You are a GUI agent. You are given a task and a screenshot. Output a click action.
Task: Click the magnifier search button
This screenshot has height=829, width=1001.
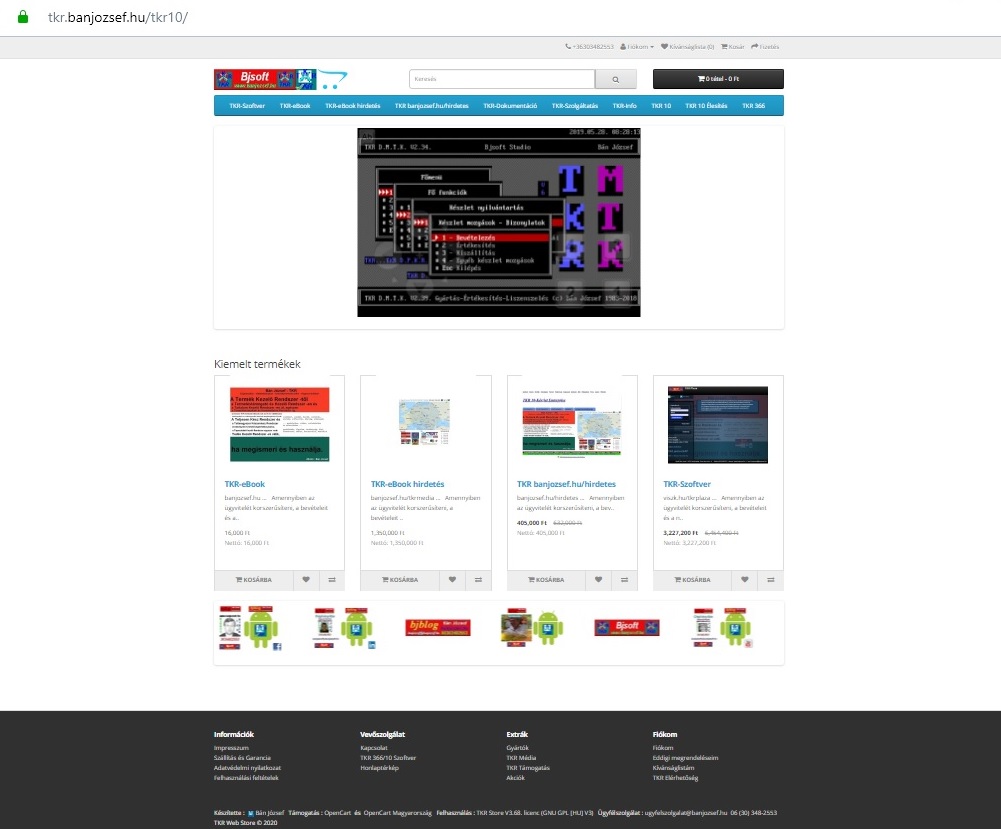[x=615, y=79]
